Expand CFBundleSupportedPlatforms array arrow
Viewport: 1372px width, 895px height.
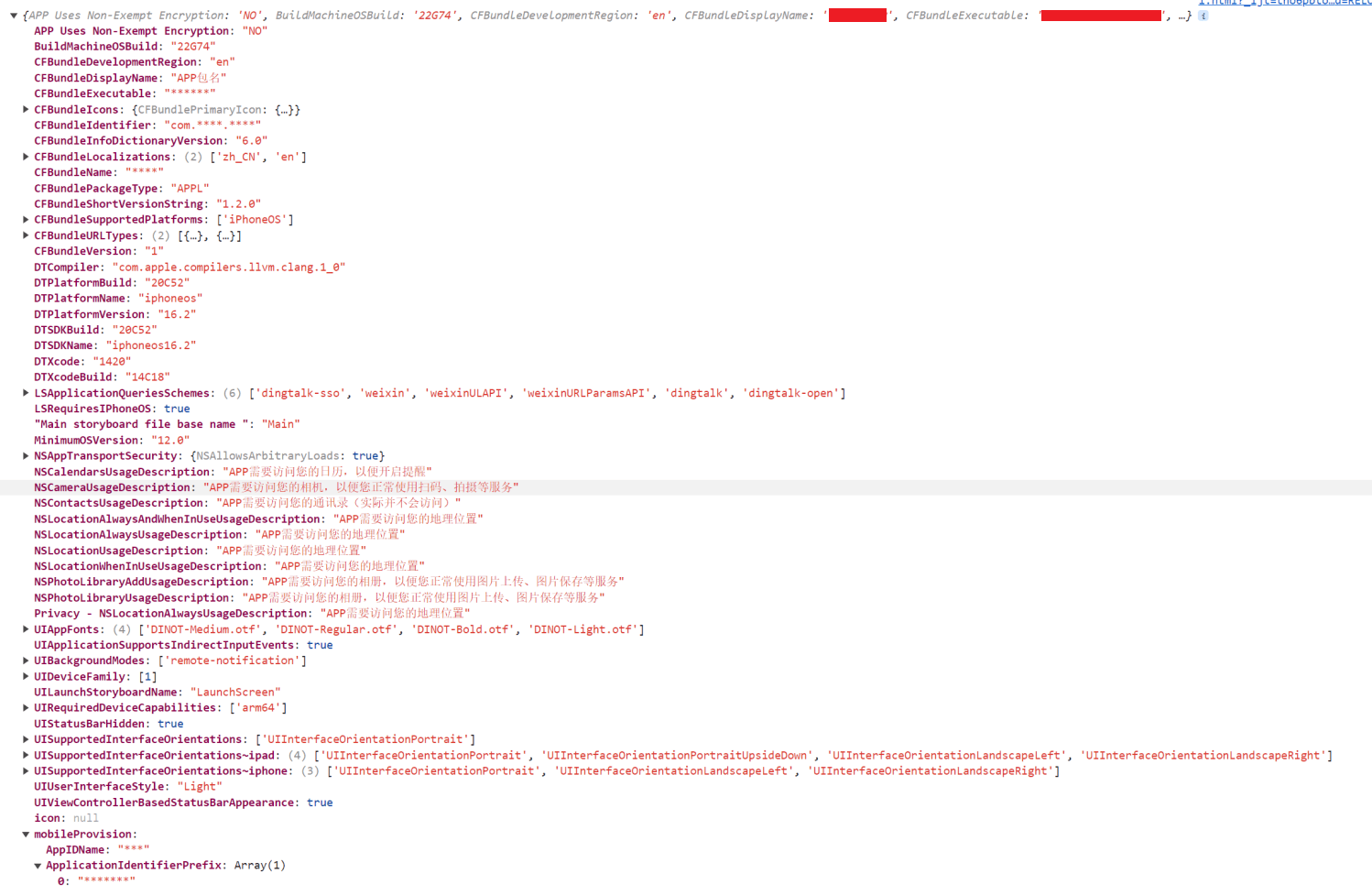[x=26, y=220]
